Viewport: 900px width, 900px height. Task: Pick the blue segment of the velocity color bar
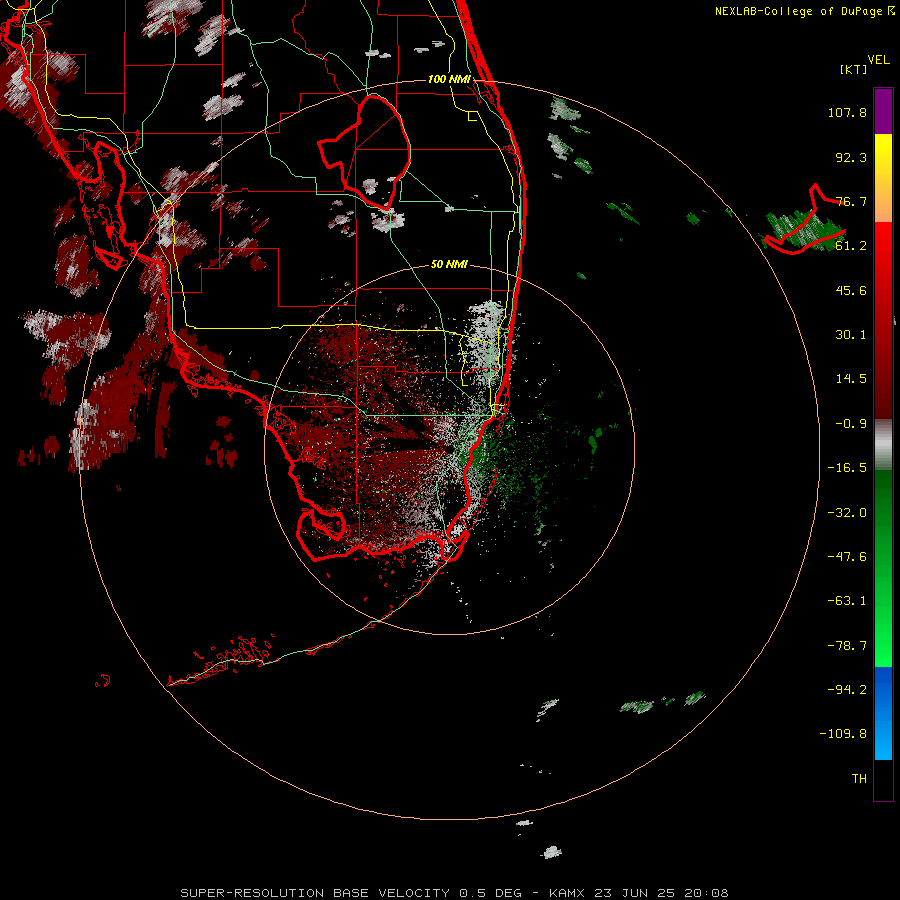point(883,713)
